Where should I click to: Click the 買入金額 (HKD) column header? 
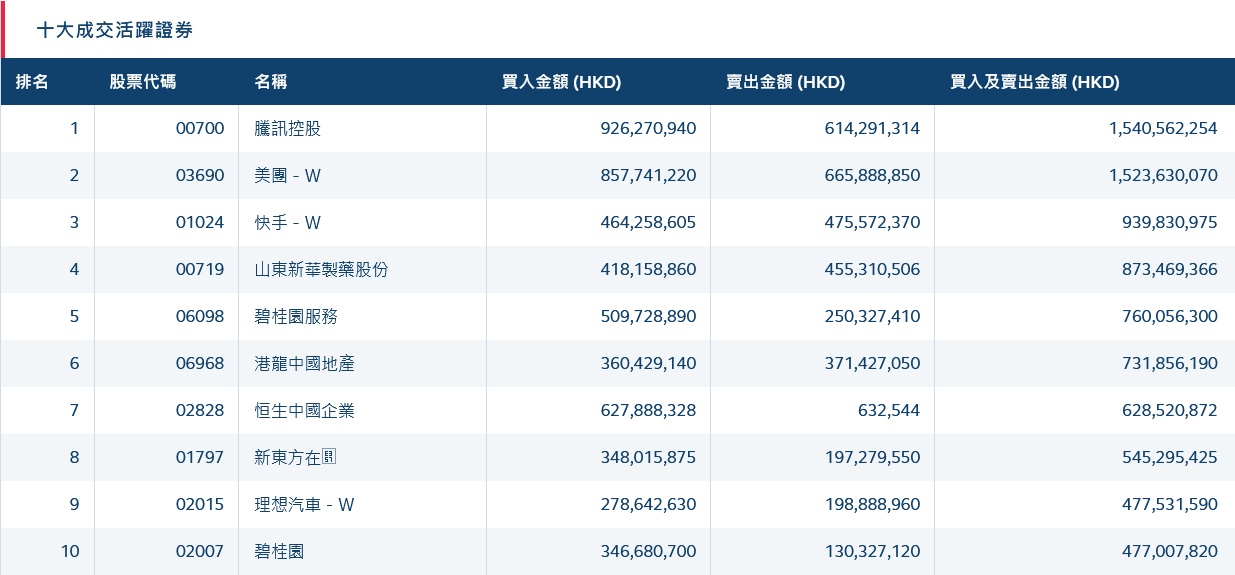(x=561, y=82)
